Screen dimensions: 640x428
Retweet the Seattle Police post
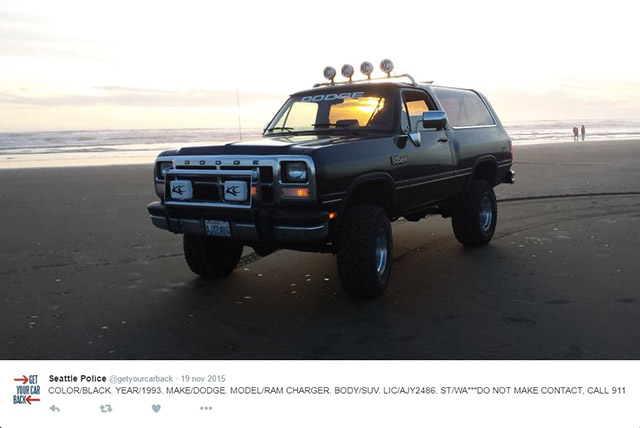click(106, 408)
